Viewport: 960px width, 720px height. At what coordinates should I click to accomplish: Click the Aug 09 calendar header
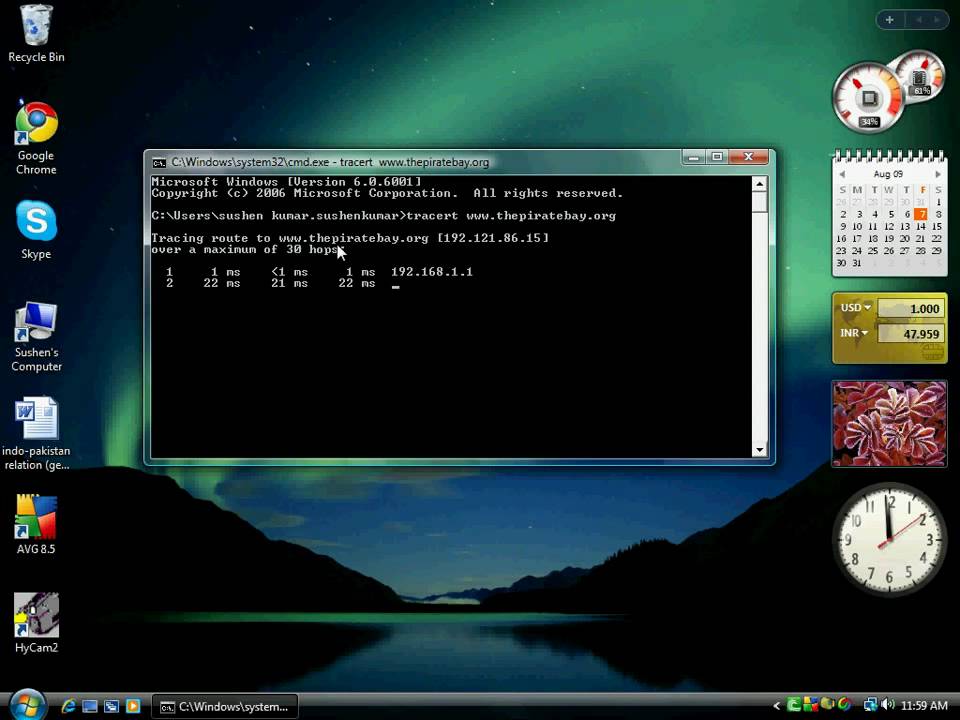tap(888, 174)
